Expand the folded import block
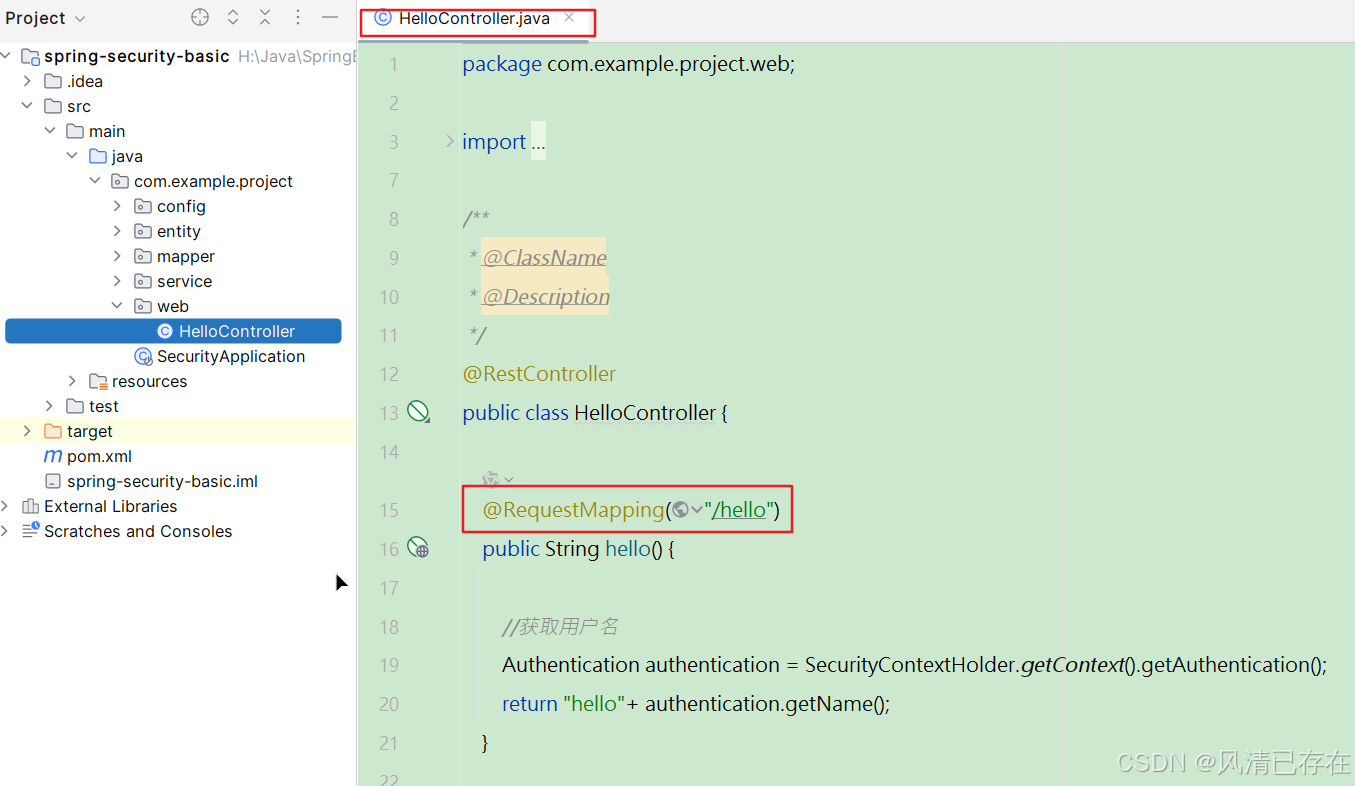The height and width of the screenshot is (786, 1355). [x=450, y=141]
